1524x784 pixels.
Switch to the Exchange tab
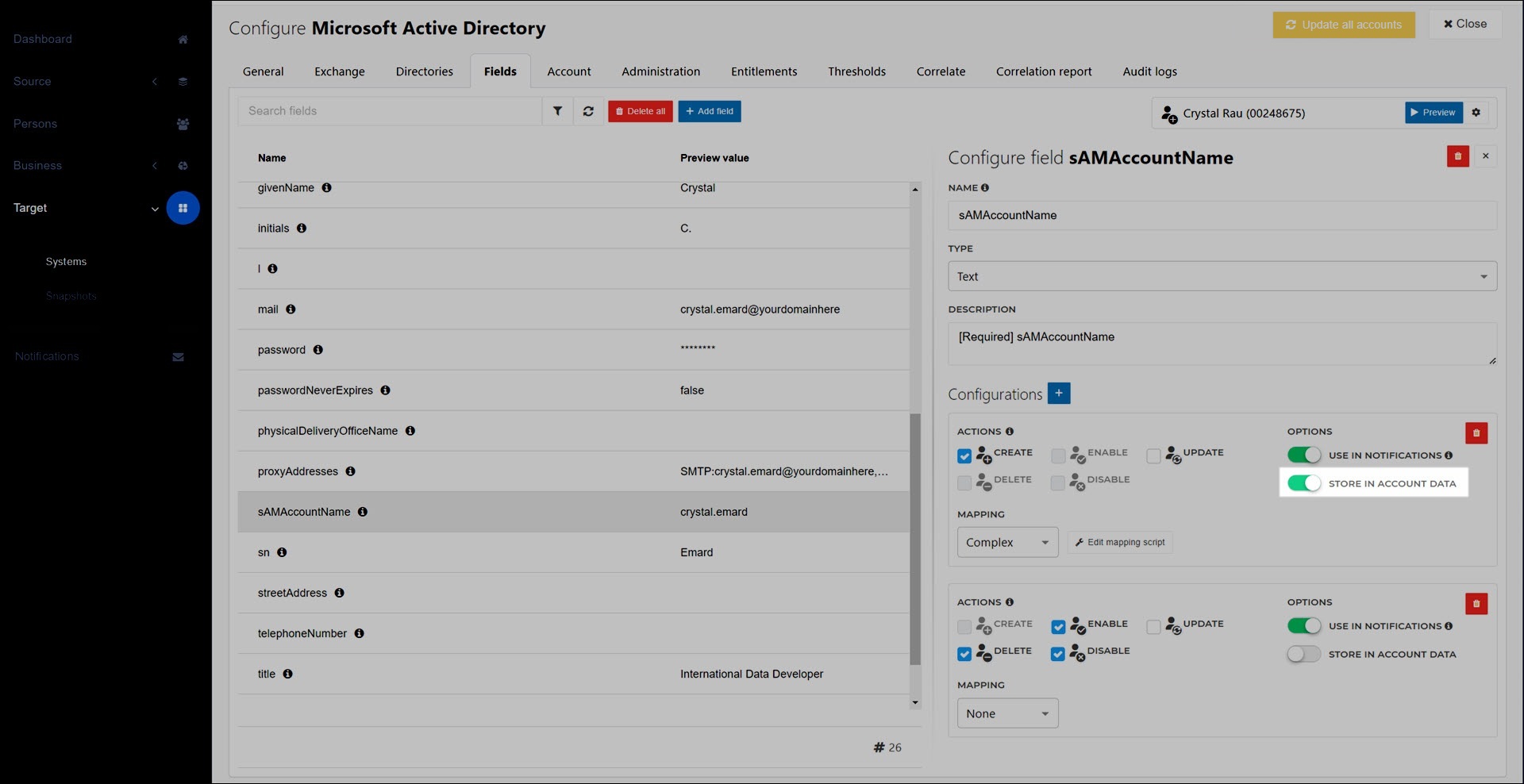tap(339, 71)
